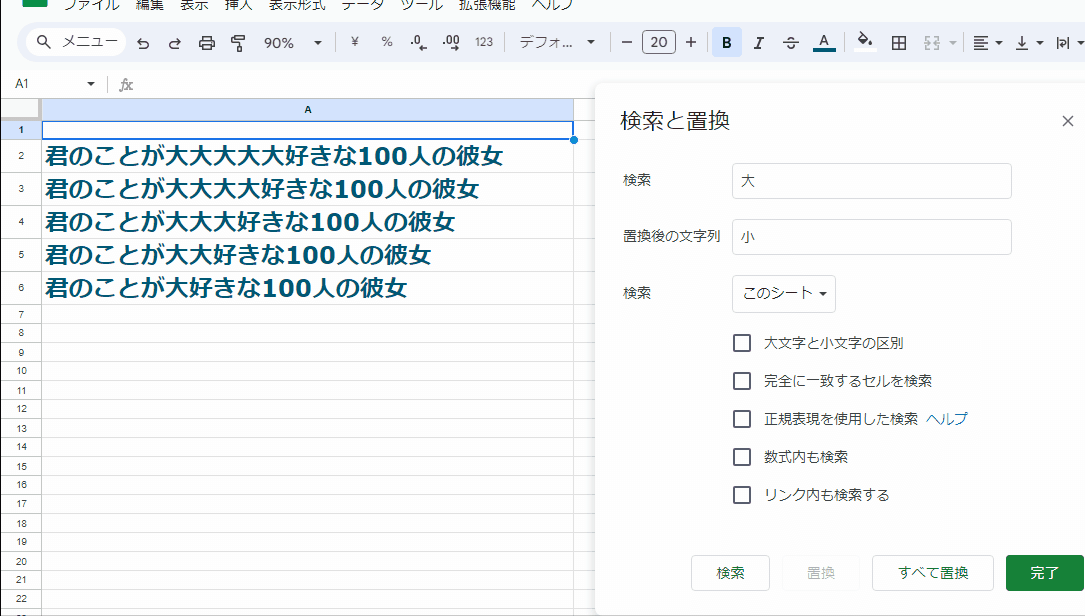1085x616 pixels.
Task: Click the 検索 text field containing 大
Action: click(x=872, y=181)
